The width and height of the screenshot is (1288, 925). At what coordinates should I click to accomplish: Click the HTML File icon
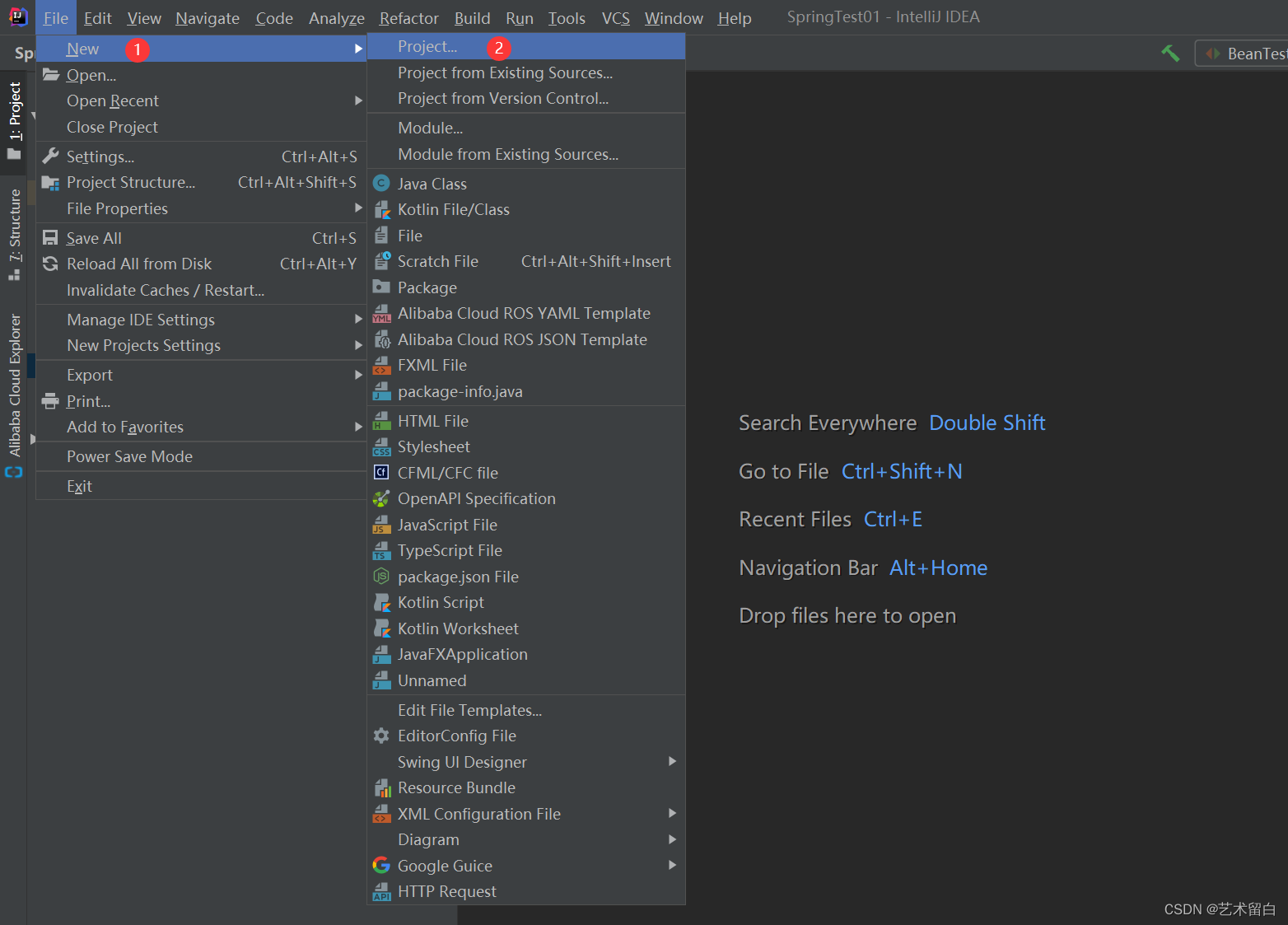[x=381, y=421]
